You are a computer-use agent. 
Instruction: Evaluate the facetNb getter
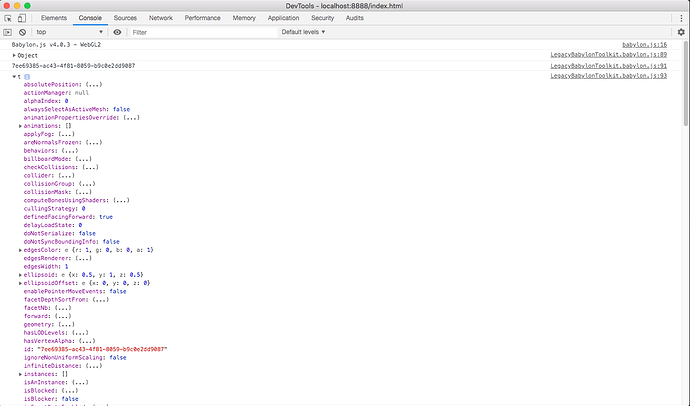62,308
